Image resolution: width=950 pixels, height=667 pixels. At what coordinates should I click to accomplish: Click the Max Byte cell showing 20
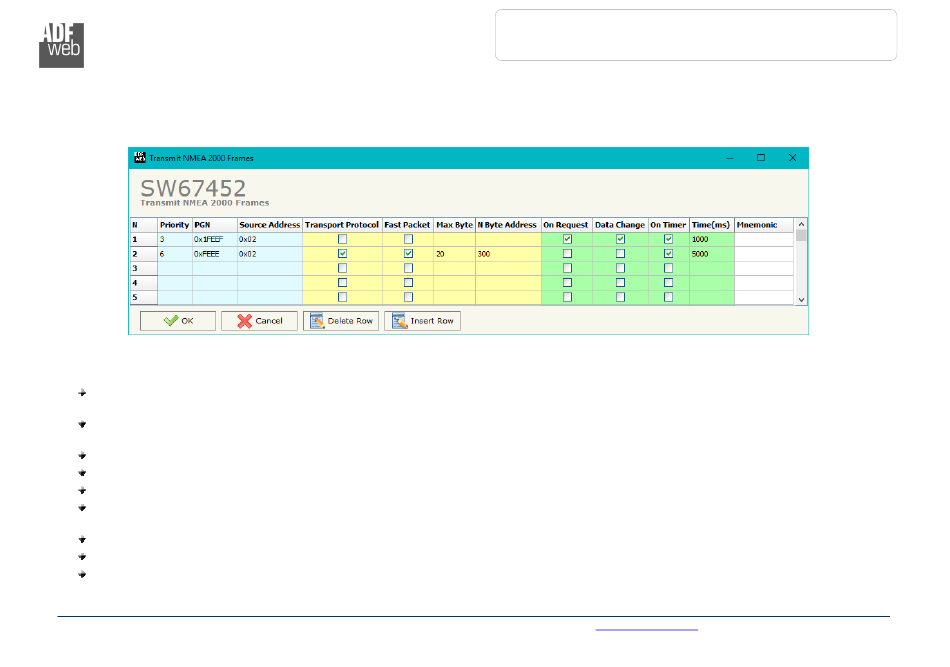point(454,254)
